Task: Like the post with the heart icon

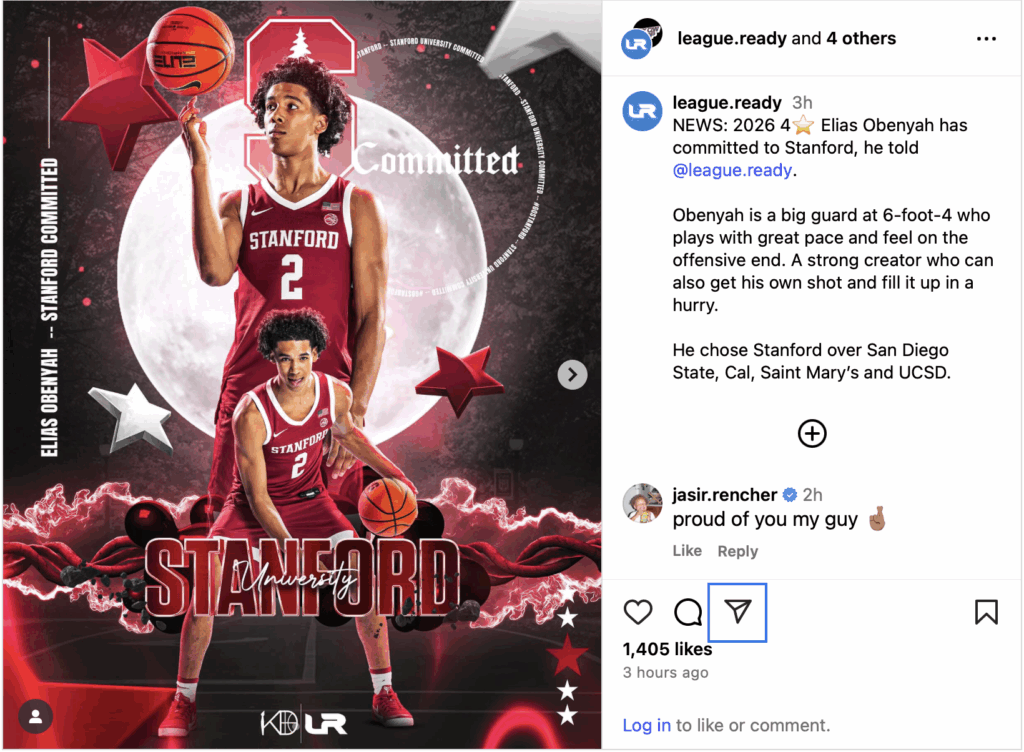Action: point(637,612)
